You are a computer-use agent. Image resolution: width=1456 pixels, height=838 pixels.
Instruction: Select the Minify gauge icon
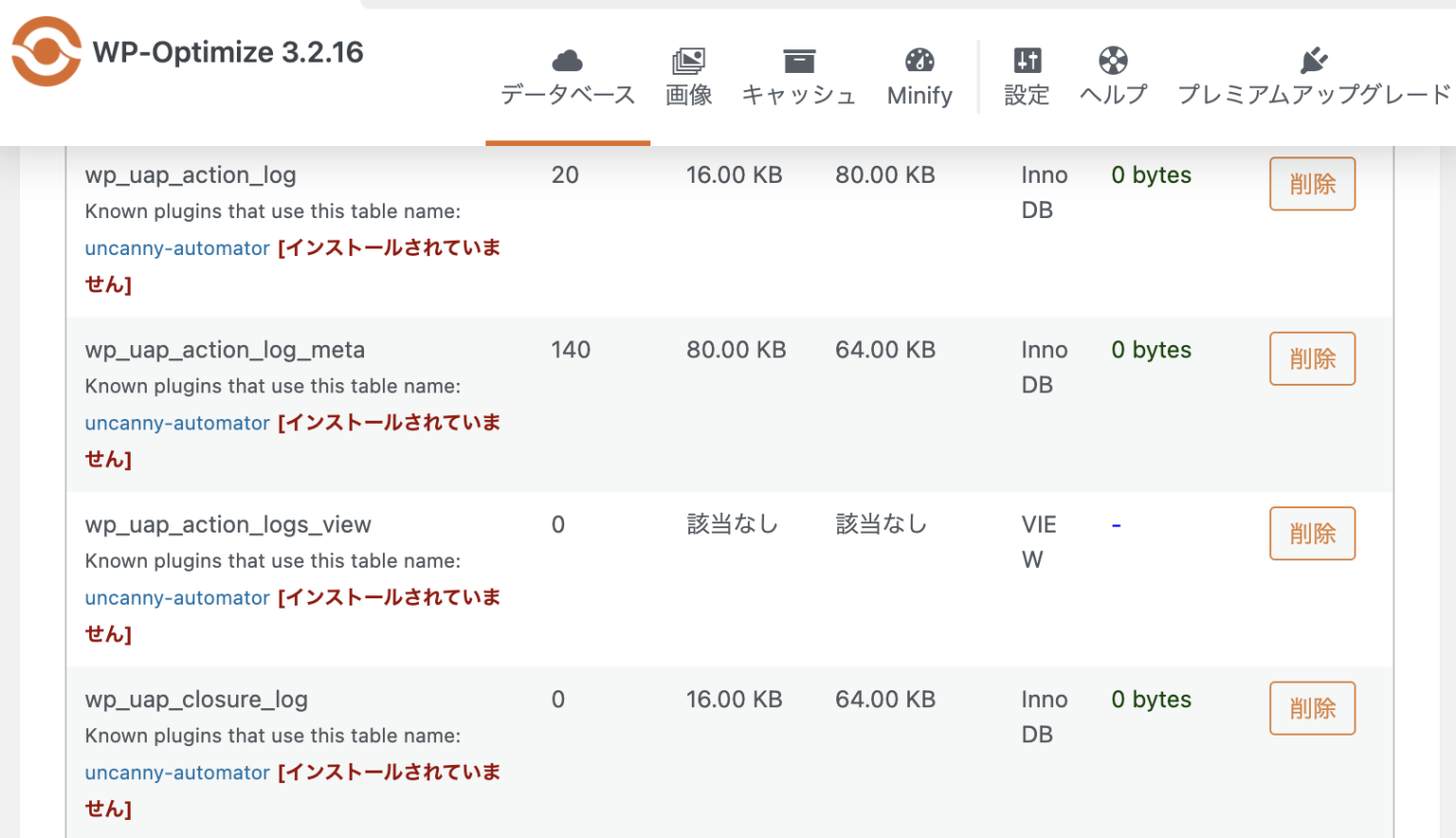point(919,59)
